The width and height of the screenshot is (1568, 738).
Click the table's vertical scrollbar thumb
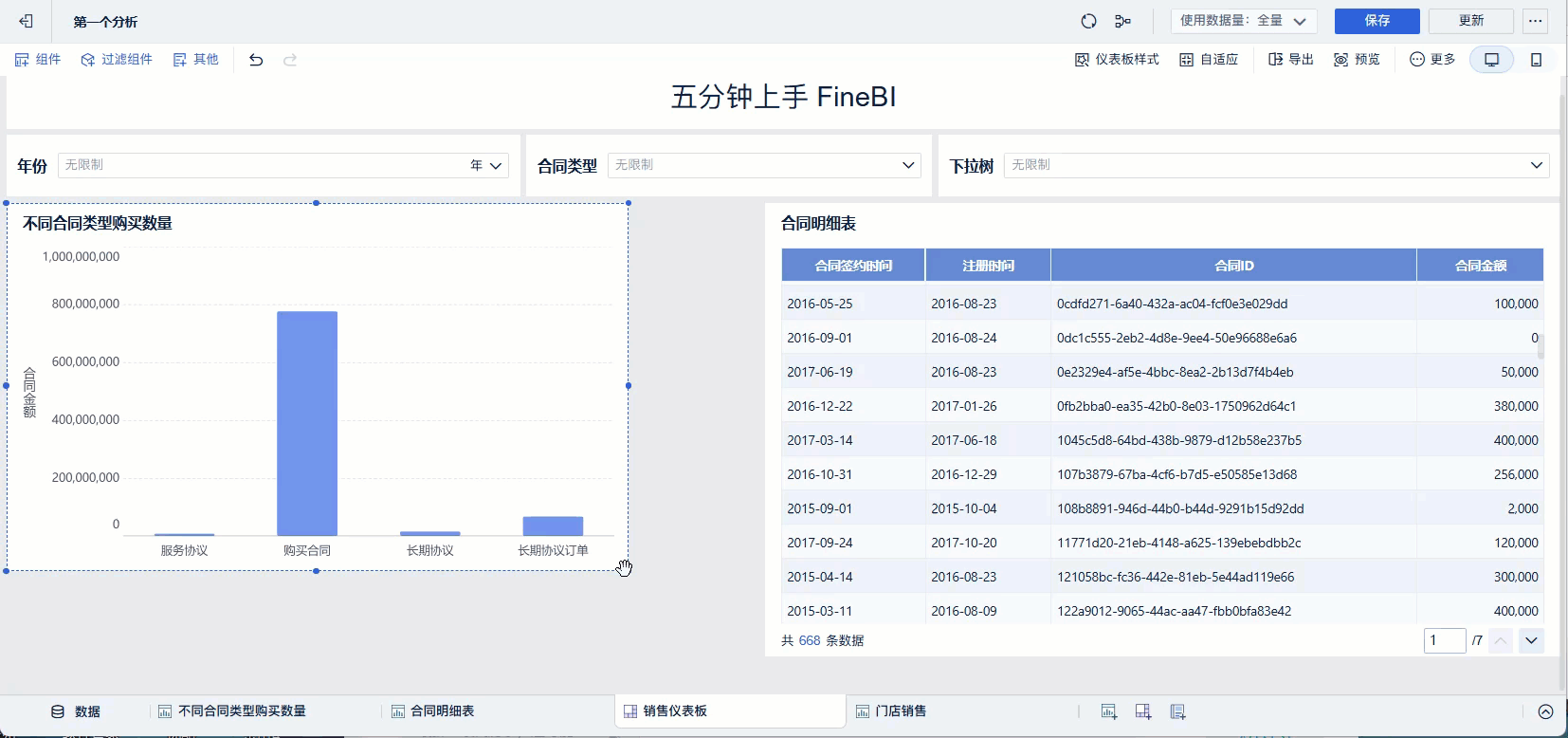pos(1541,346)
